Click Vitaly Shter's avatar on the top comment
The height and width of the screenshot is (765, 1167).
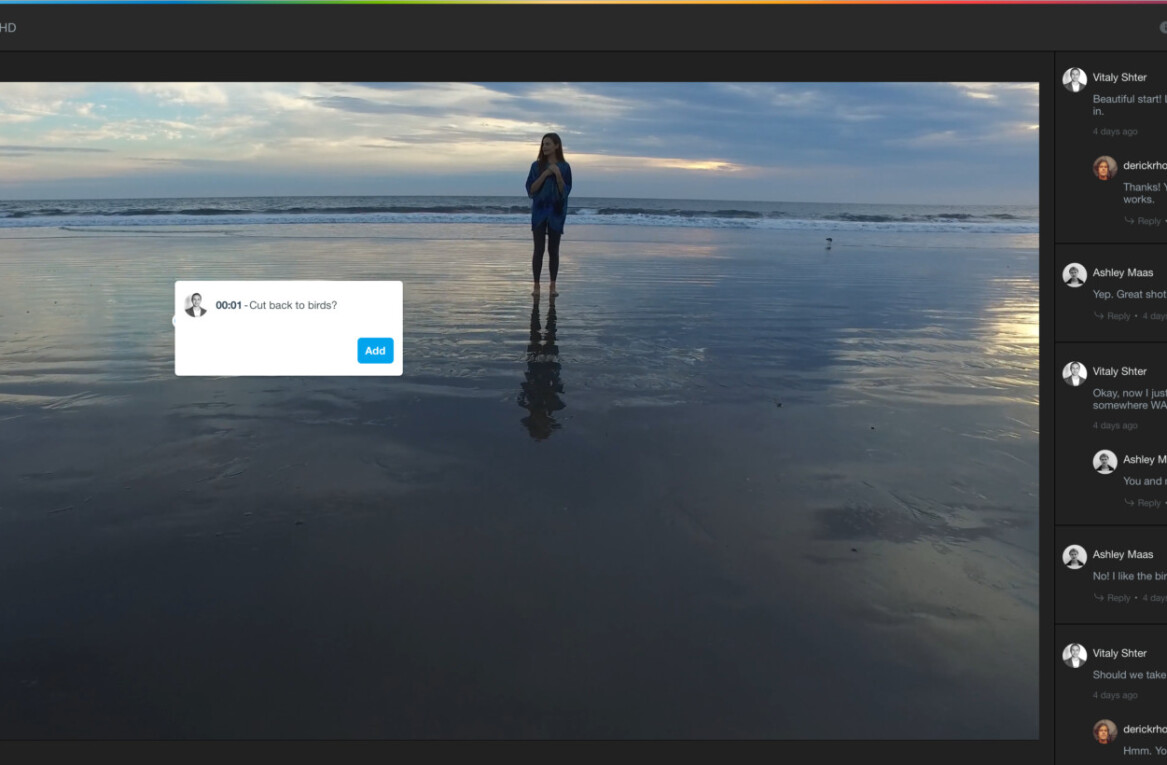coord(1074,79)
